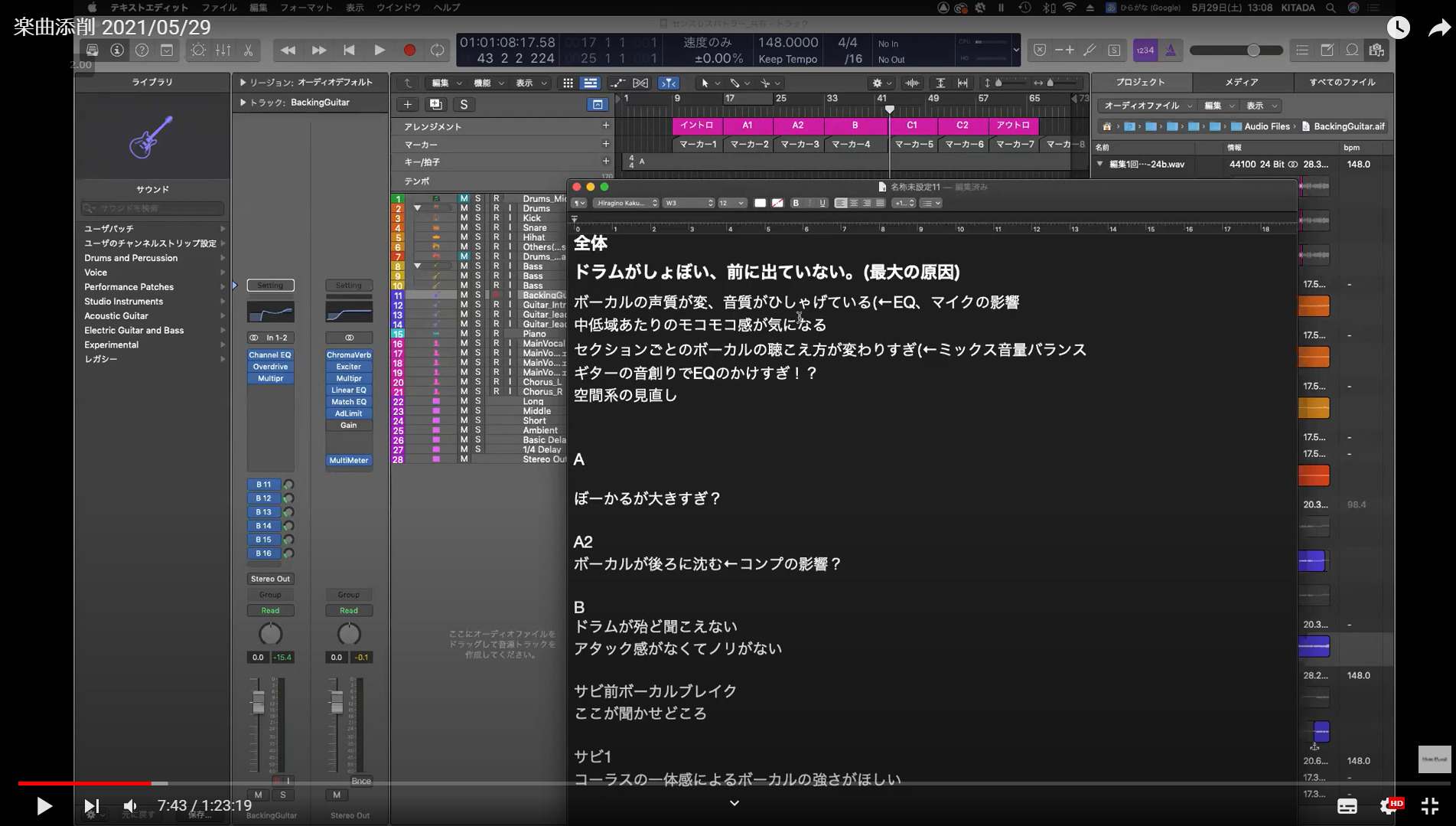Toggle the Metronome click button
The width and height of the screenshot is (1456, 826).
click(1171, 50)
